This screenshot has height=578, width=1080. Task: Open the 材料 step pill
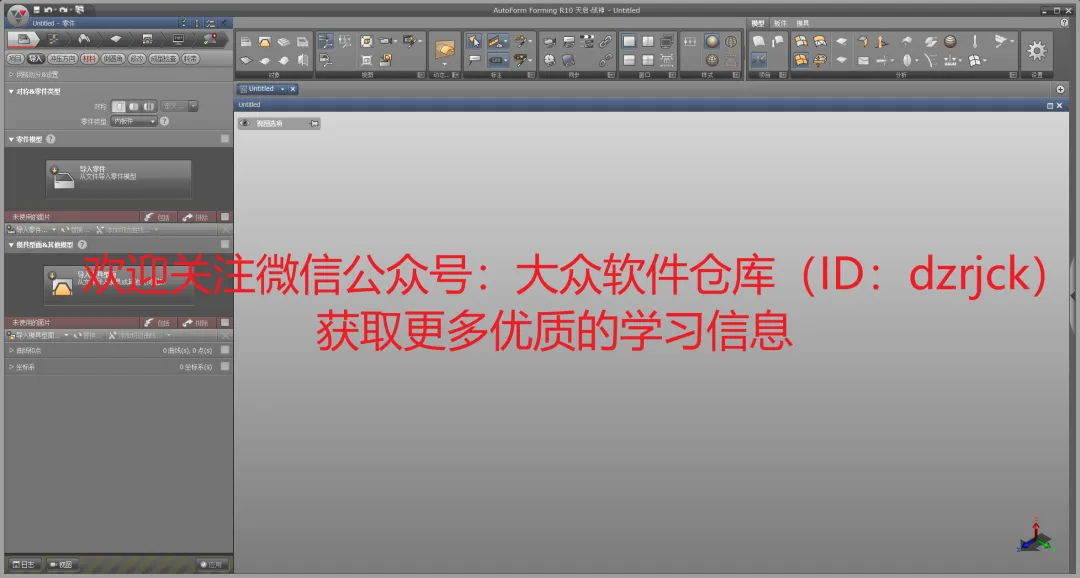coord(90,59)
